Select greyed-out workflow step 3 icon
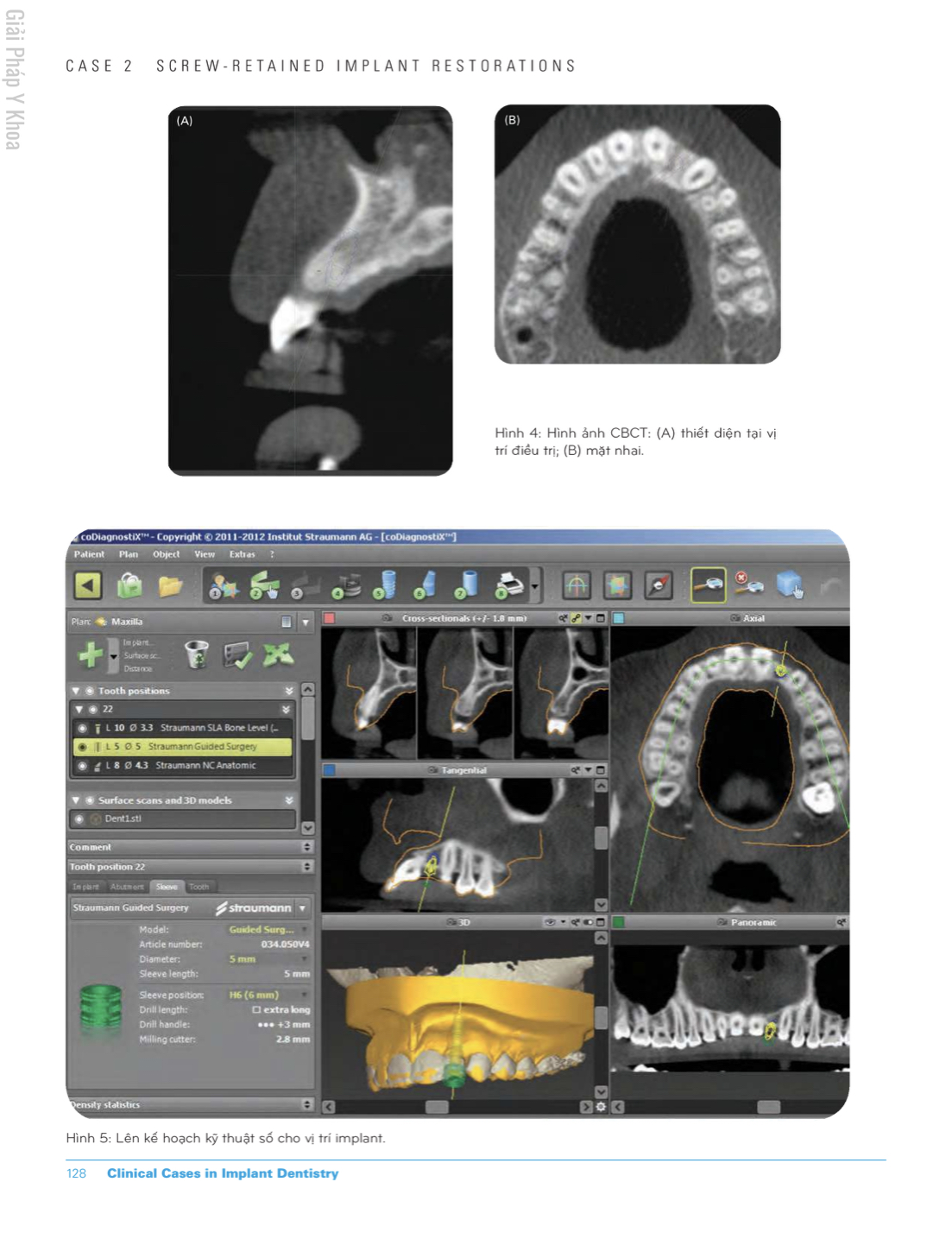This screenshot has width=952, height=1239. tap(305, 586)
